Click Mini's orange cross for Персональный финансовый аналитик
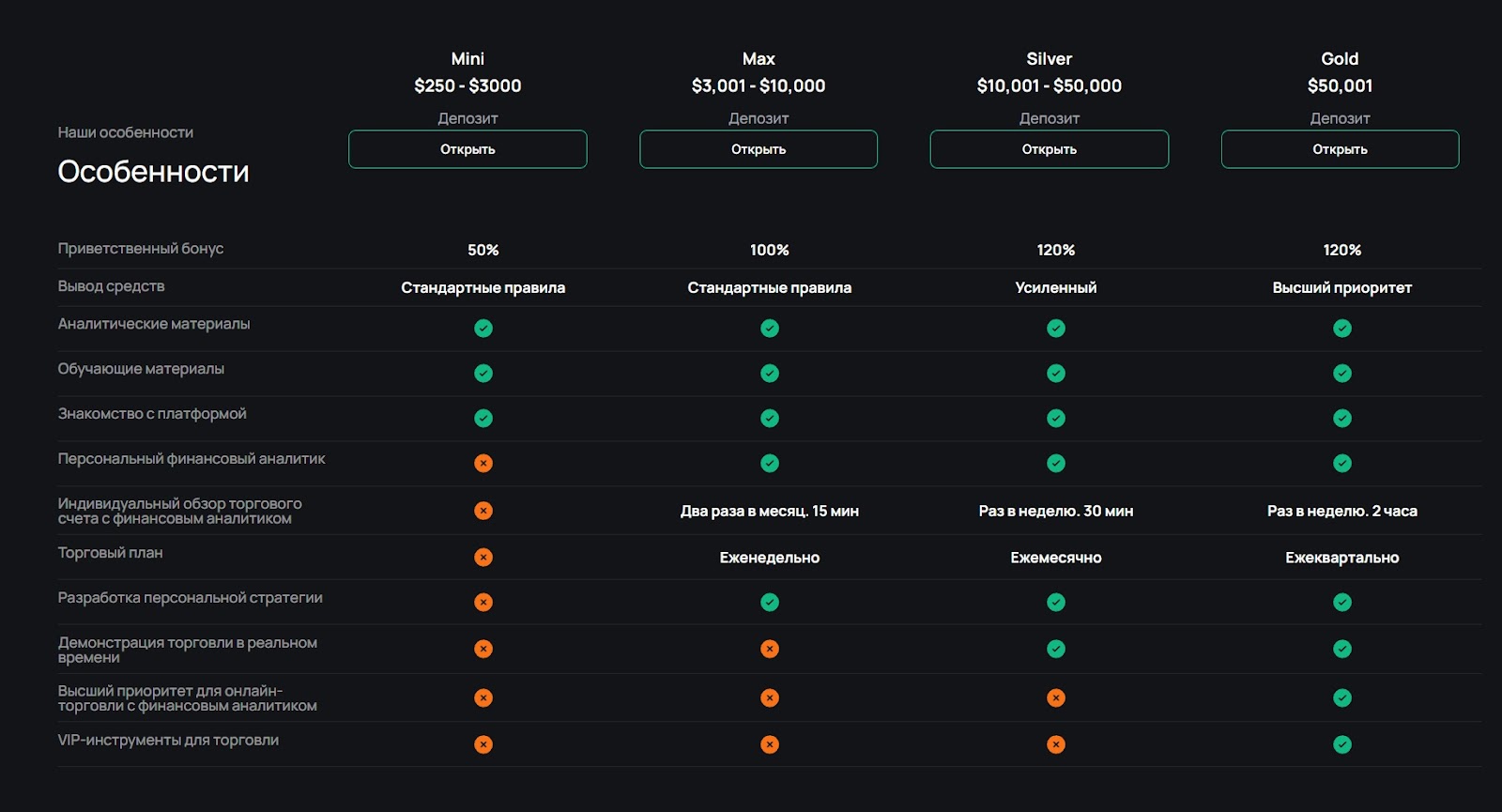 [x=483, y=464]
